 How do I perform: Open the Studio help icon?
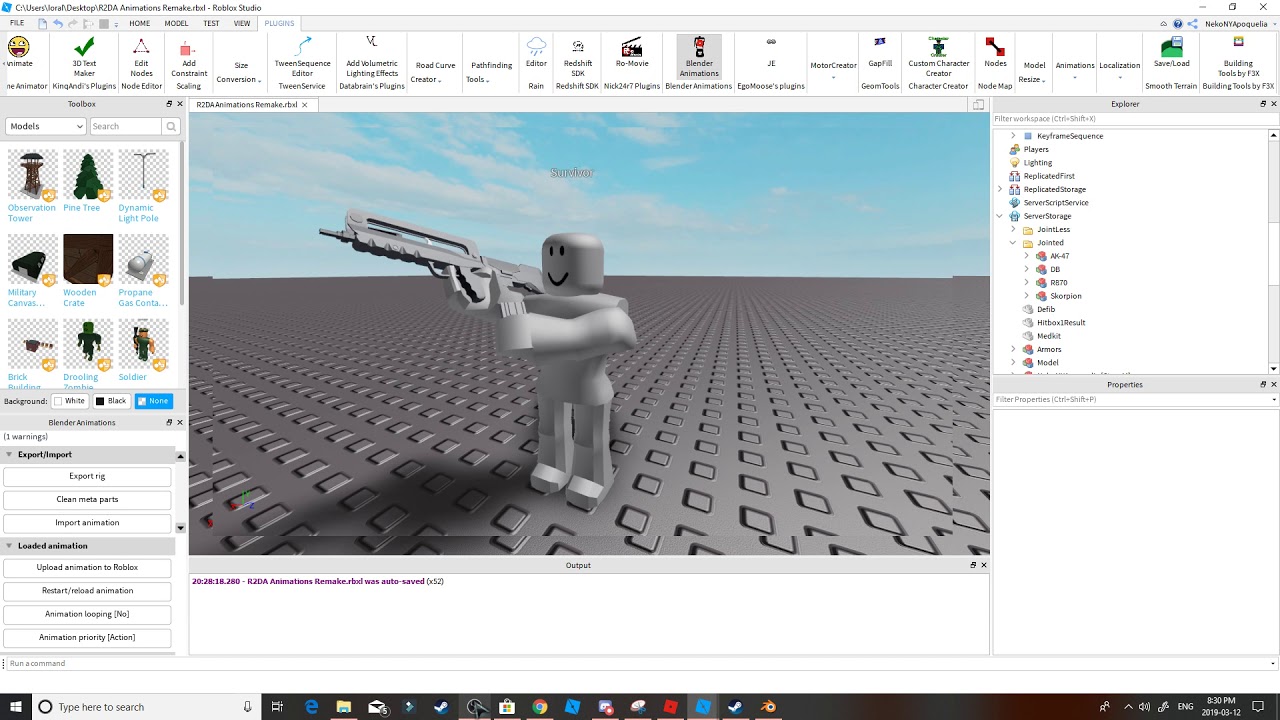[1178, 23]
